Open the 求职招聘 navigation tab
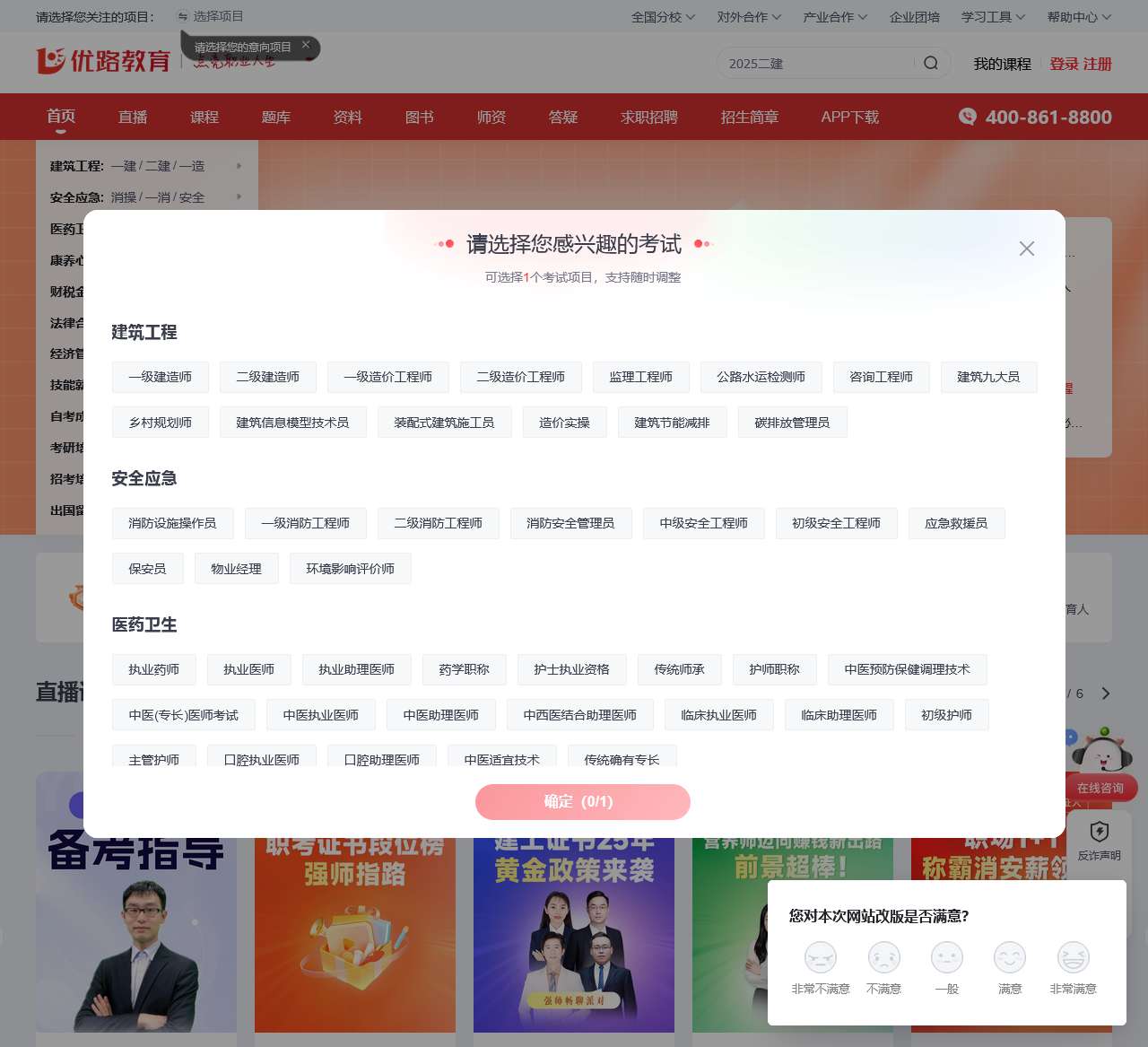Image resolution: width=1148 pixels, height=1047 pixels. [649, 117]
